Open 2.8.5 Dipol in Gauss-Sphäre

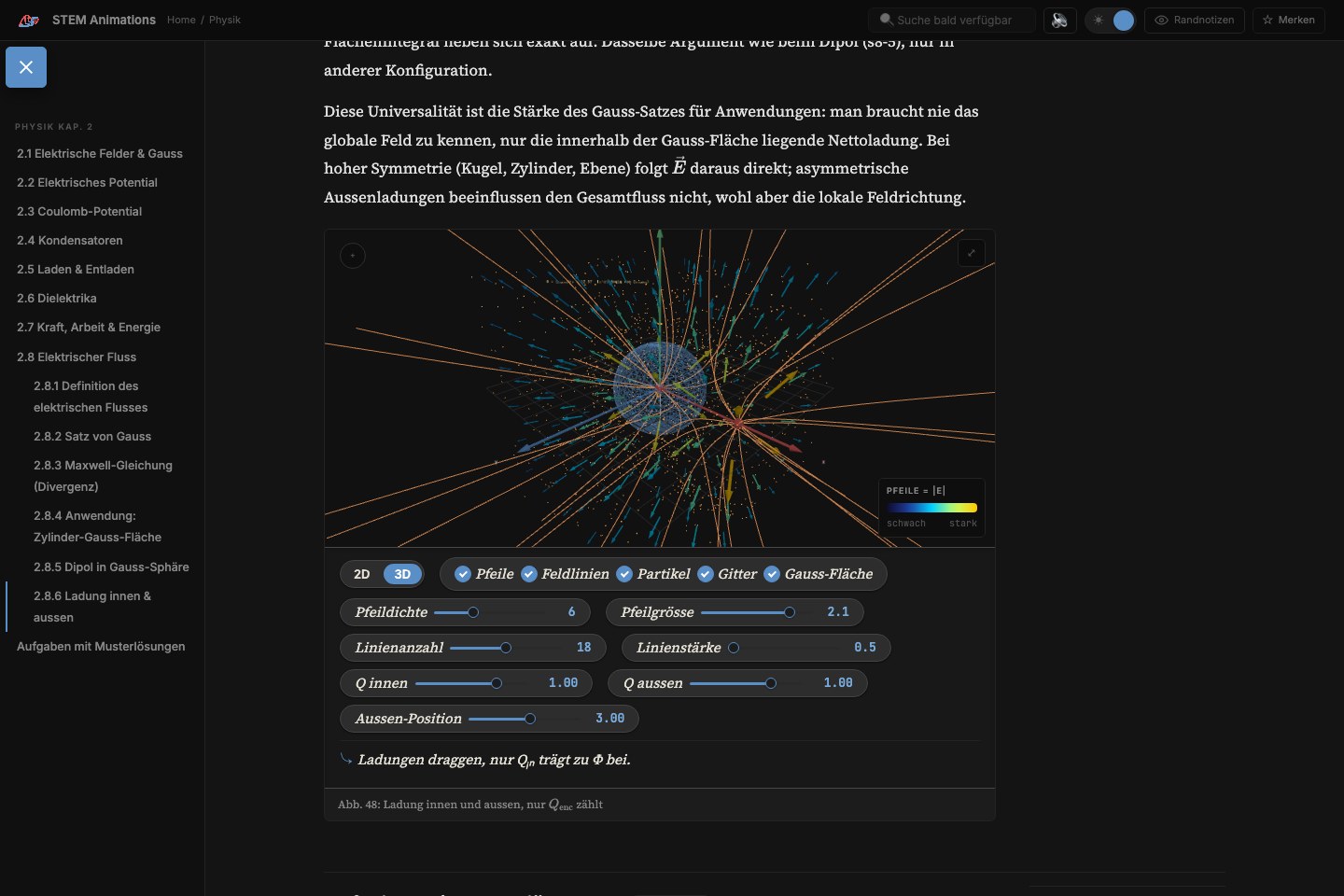coord(111,567)
